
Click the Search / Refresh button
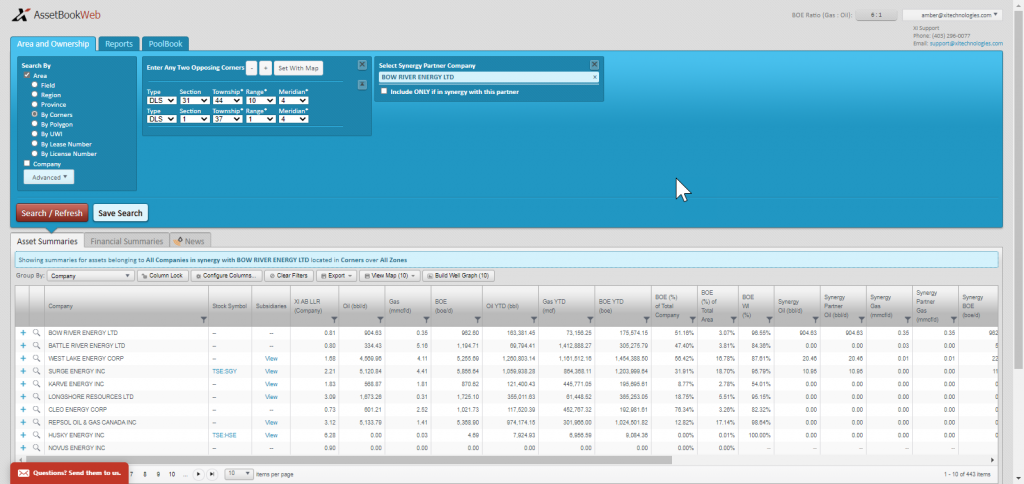(52, 213)
